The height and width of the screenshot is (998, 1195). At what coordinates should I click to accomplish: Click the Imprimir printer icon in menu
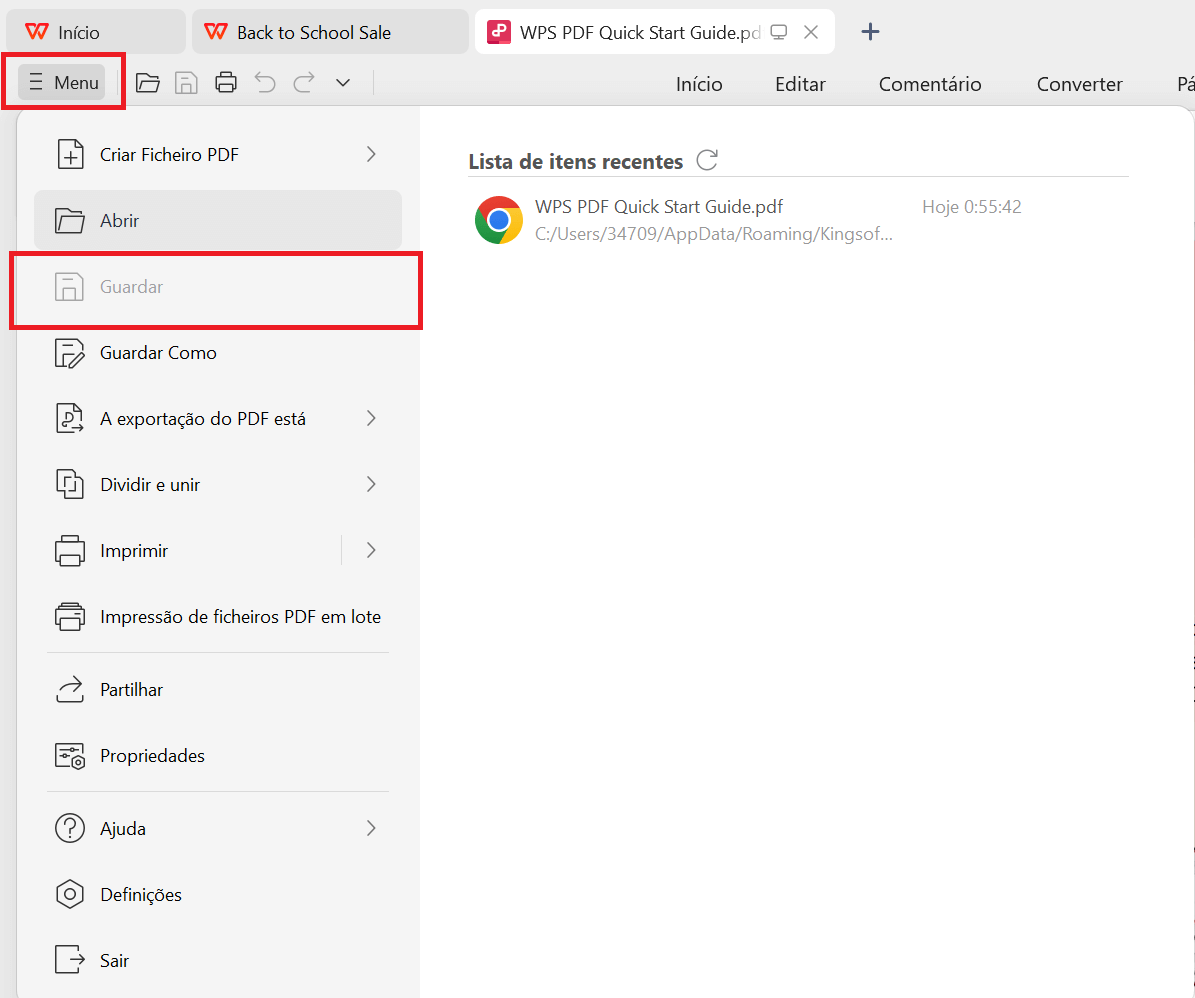pyautogui.click(x=69, y=550)
